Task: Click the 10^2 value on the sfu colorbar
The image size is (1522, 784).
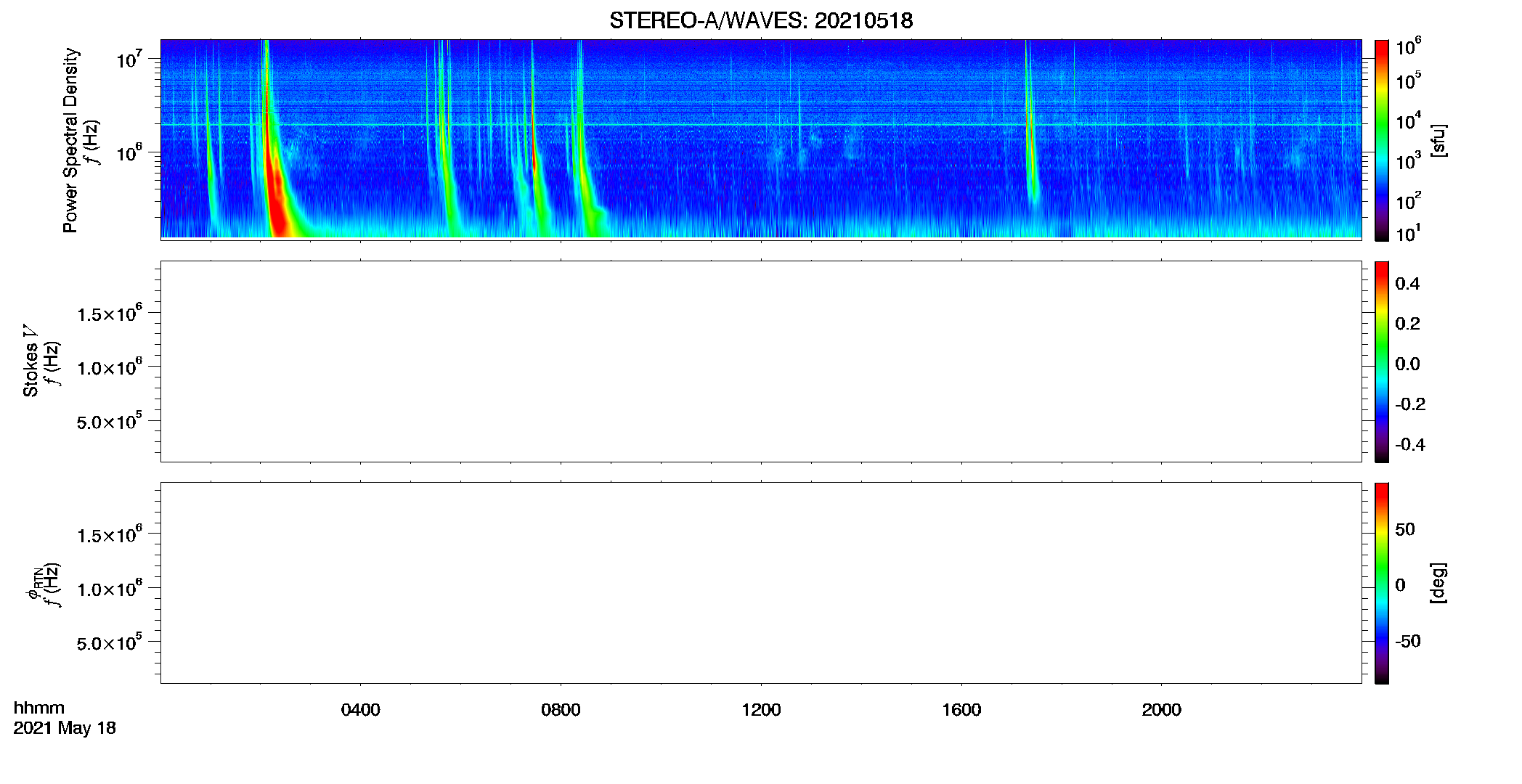Action: [x=1408, y=200]
